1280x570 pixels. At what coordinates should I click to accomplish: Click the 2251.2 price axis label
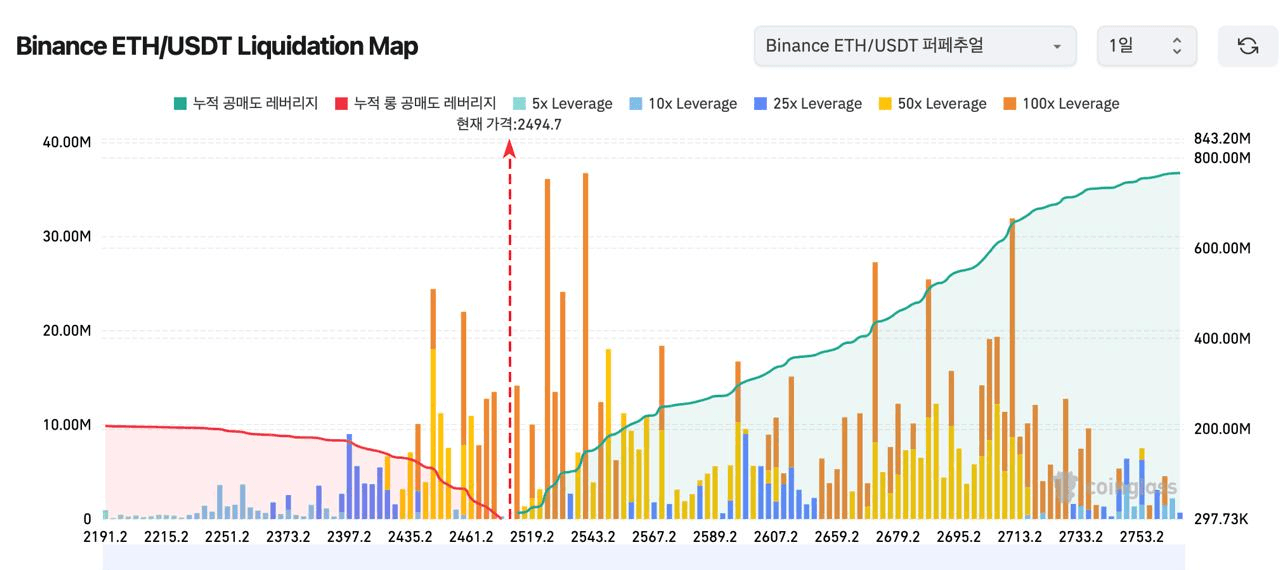(227, 537)
